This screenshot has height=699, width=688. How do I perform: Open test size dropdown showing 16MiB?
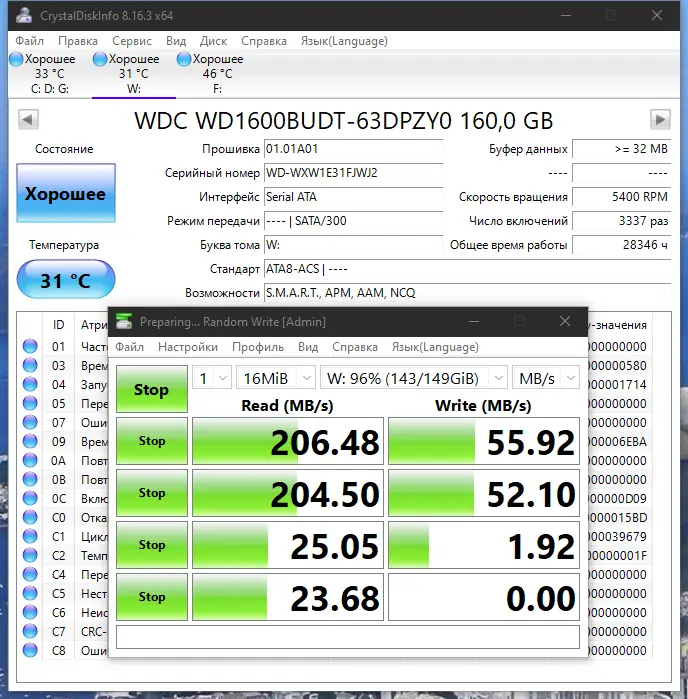tap(276, 378)
